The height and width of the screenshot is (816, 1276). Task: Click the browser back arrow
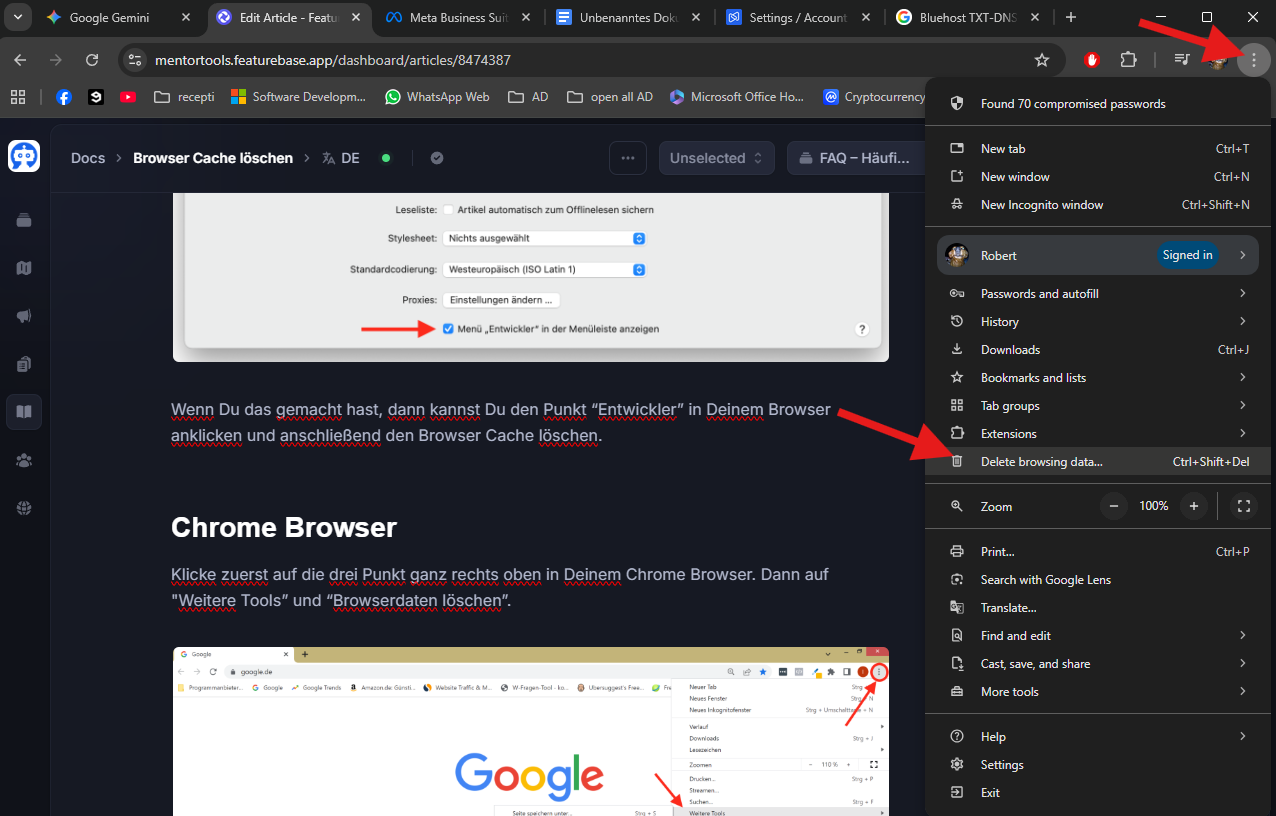20,60
